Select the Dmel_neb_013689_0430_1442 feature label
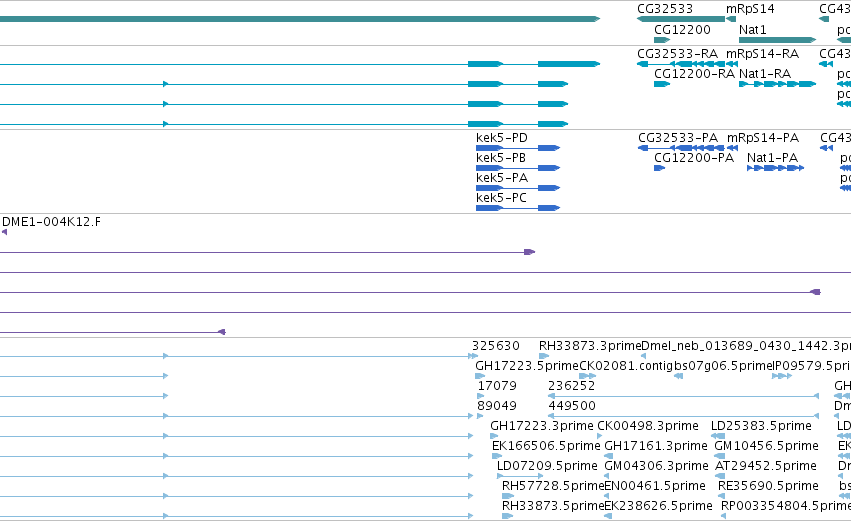Viewport: 851px width, 521px height. 746,346
